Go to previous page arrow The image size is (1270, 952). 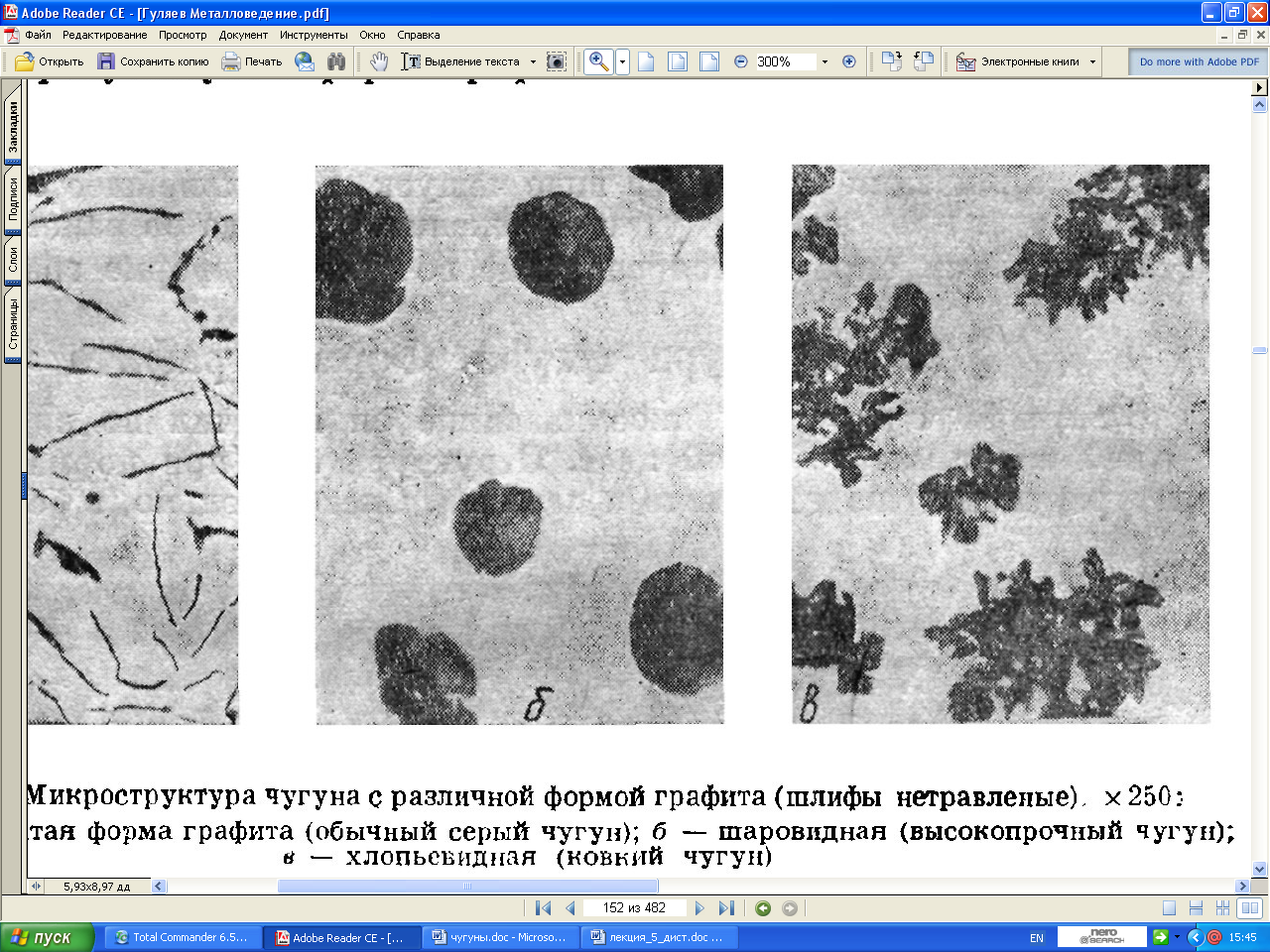pos(571,907)
